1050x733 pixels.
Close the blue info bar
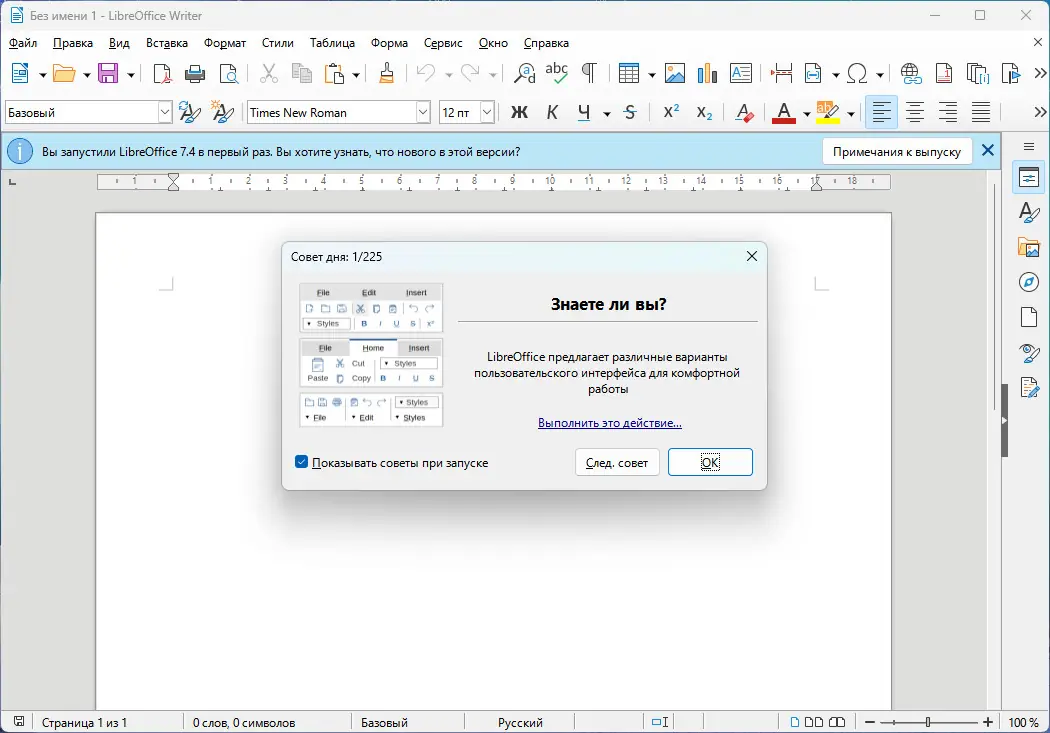pos(988,151)
